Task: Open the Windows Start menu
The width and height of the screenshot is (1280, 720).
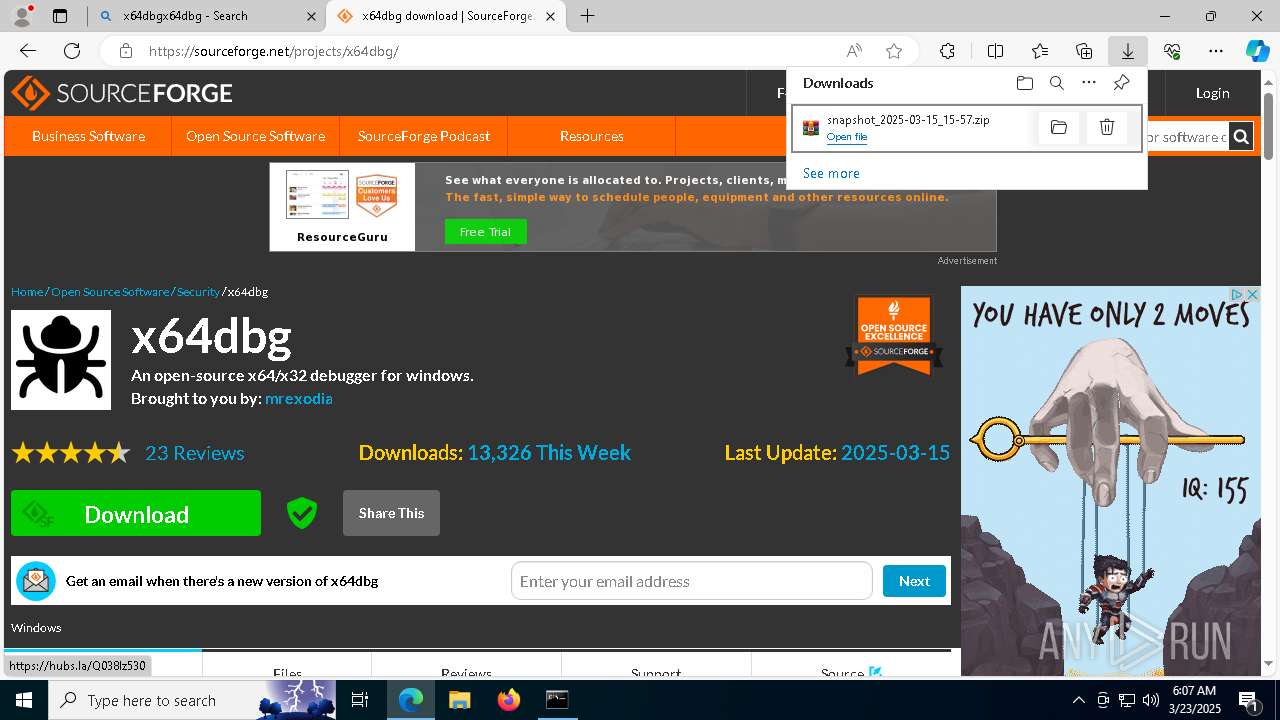Action: [23, 700]
